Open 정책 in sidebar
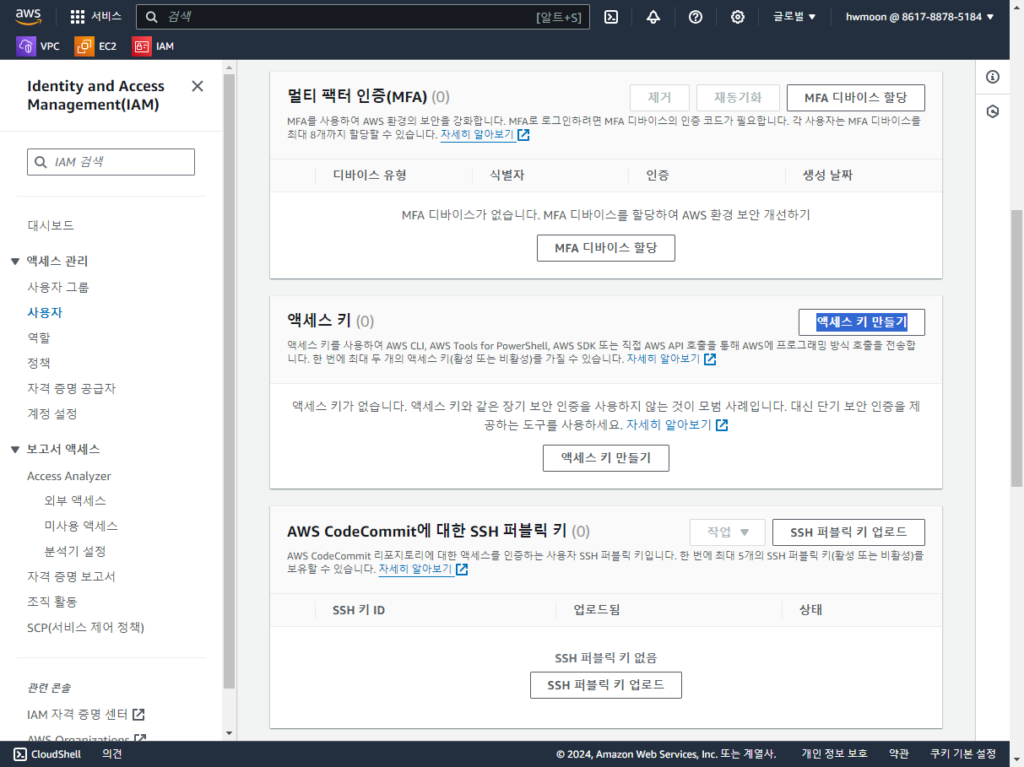The height and width of the screenshot is (767, 1024). (39, 363)
